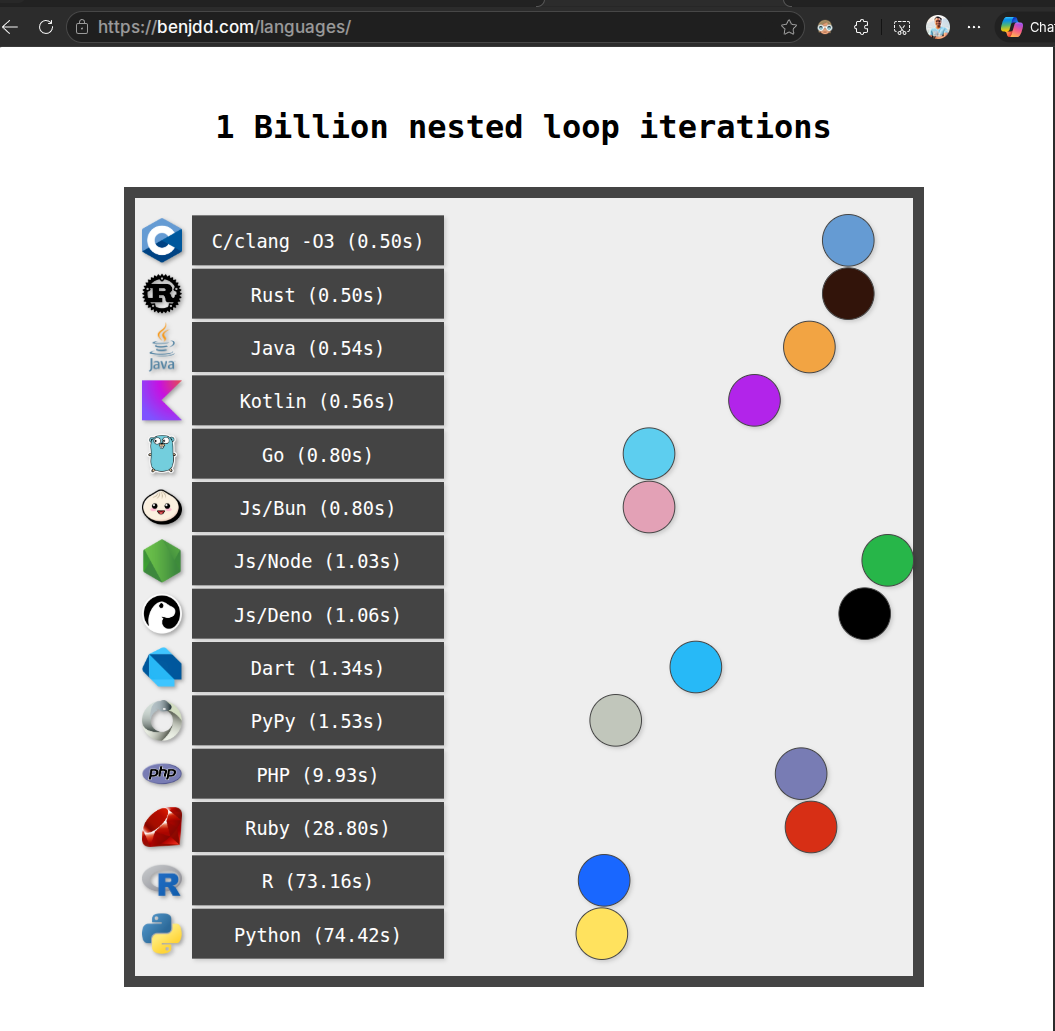Switch to the Chat browser tab
This screenshot has width=1055, height=1031.
tap(1030, 27)
